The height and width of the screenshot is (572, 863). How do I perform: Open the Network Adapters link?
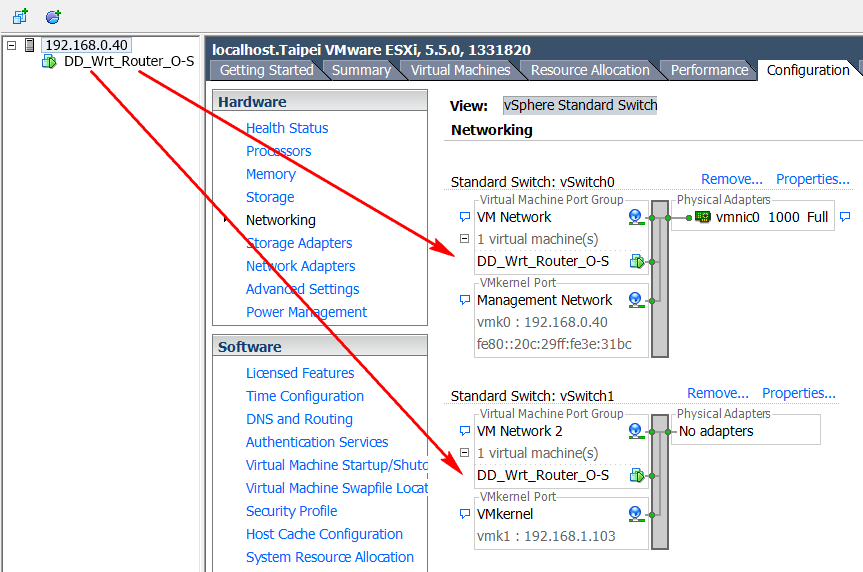[x=301, y=266]
